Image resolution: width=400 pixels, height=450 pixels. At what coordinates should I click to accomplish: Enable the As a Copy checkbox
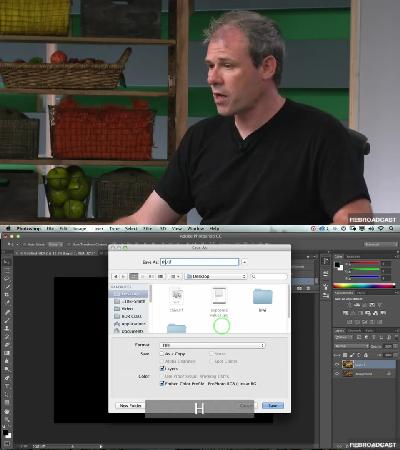point(162,354)
